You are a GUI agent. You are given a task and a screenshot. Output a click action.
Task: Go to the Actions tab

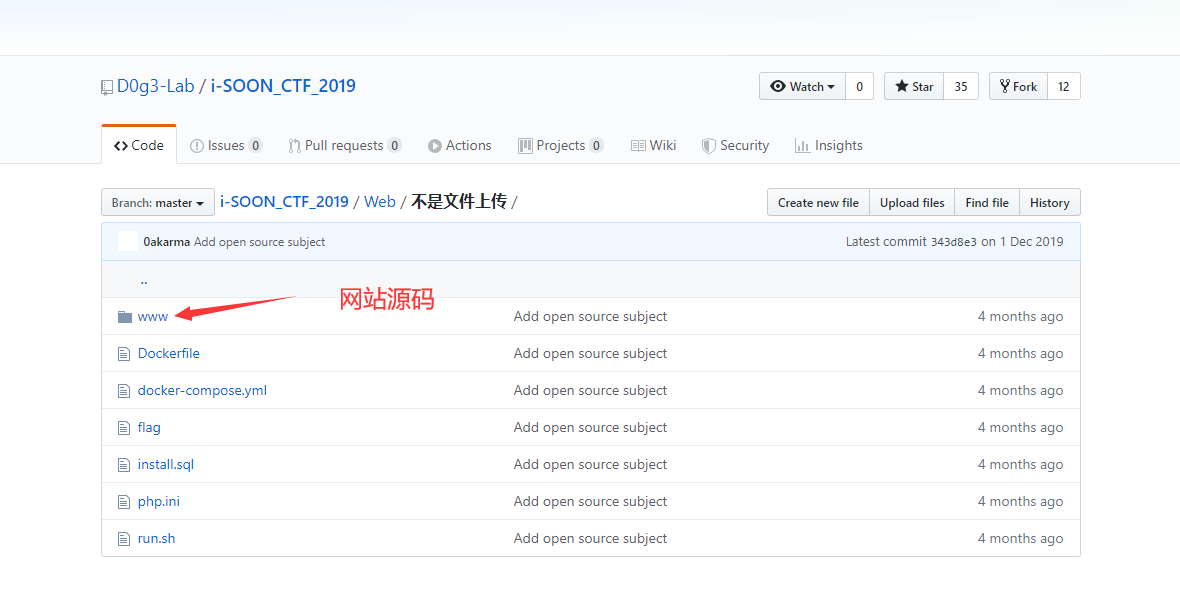(460, 145)
